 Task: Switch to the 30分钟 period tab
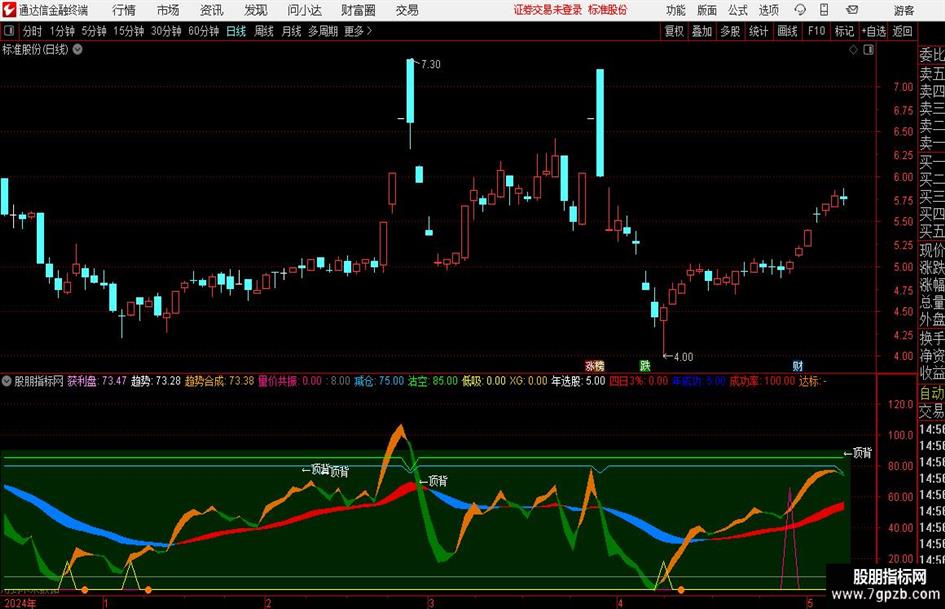coord(166,31)
